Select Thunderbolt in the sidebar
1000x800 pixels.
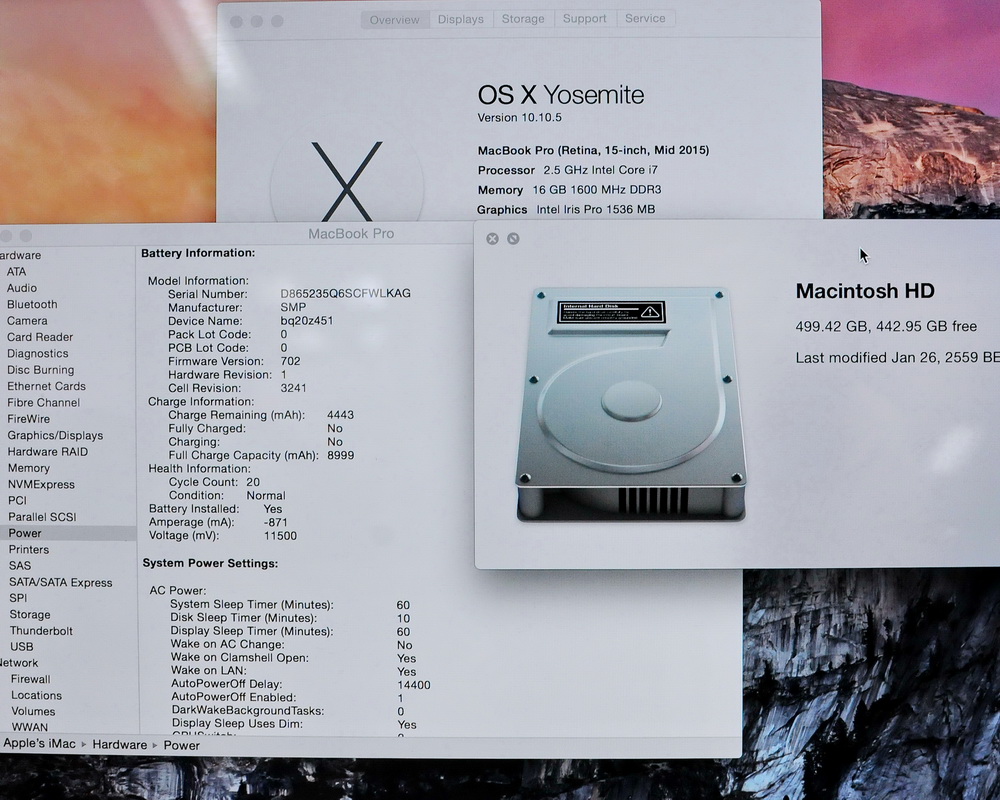(x=41, y=631)
